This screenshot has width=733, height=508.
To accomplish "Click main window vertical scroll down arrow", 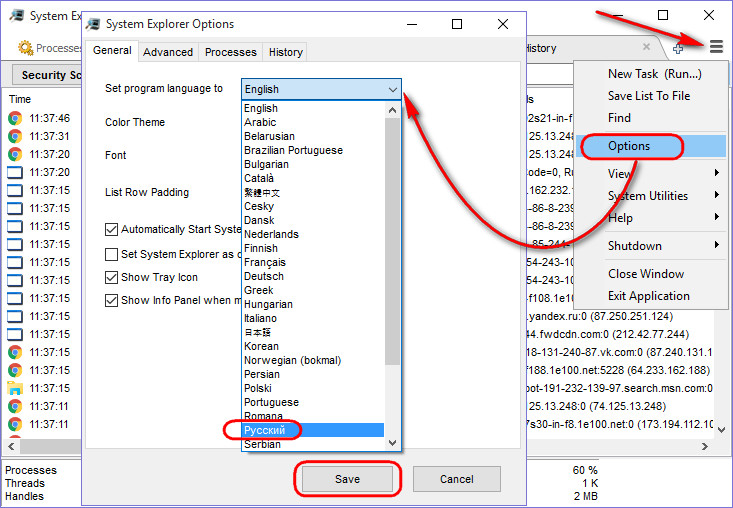I will click(x=721, y=430).
